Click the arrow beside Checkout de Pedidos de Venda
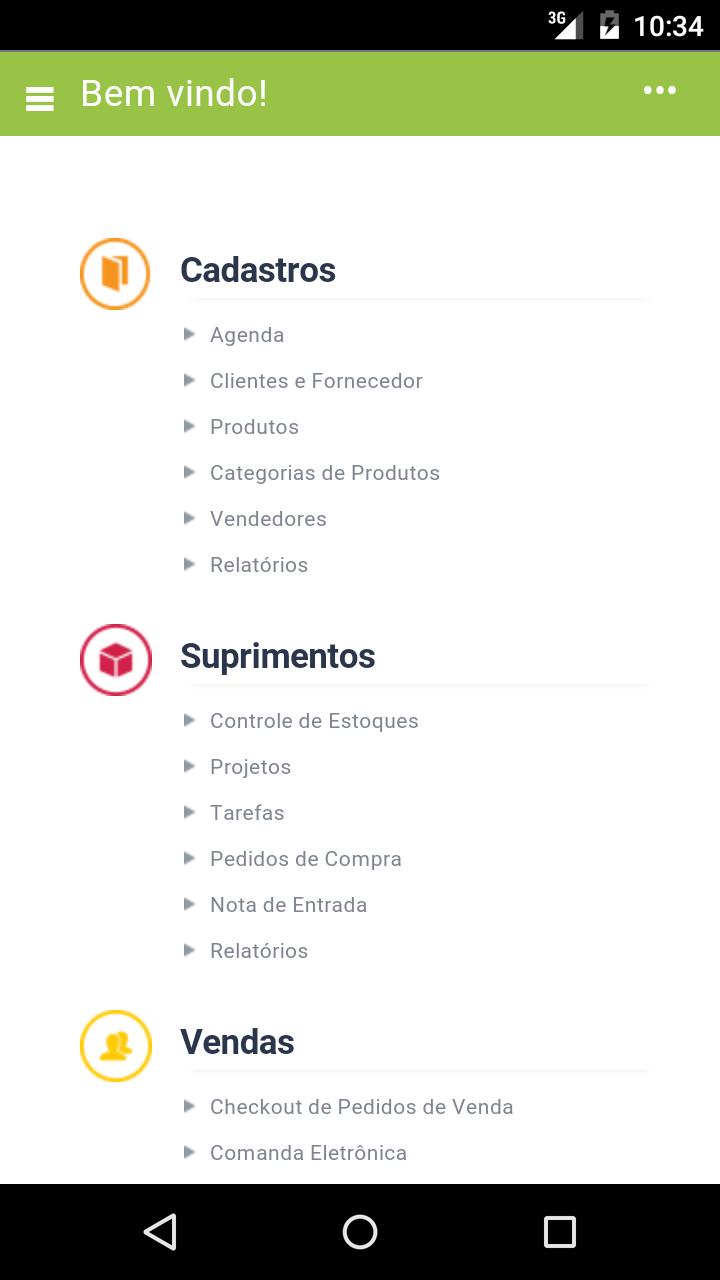This screenshot has height=1280, width=720. [x=189, y=1106]
